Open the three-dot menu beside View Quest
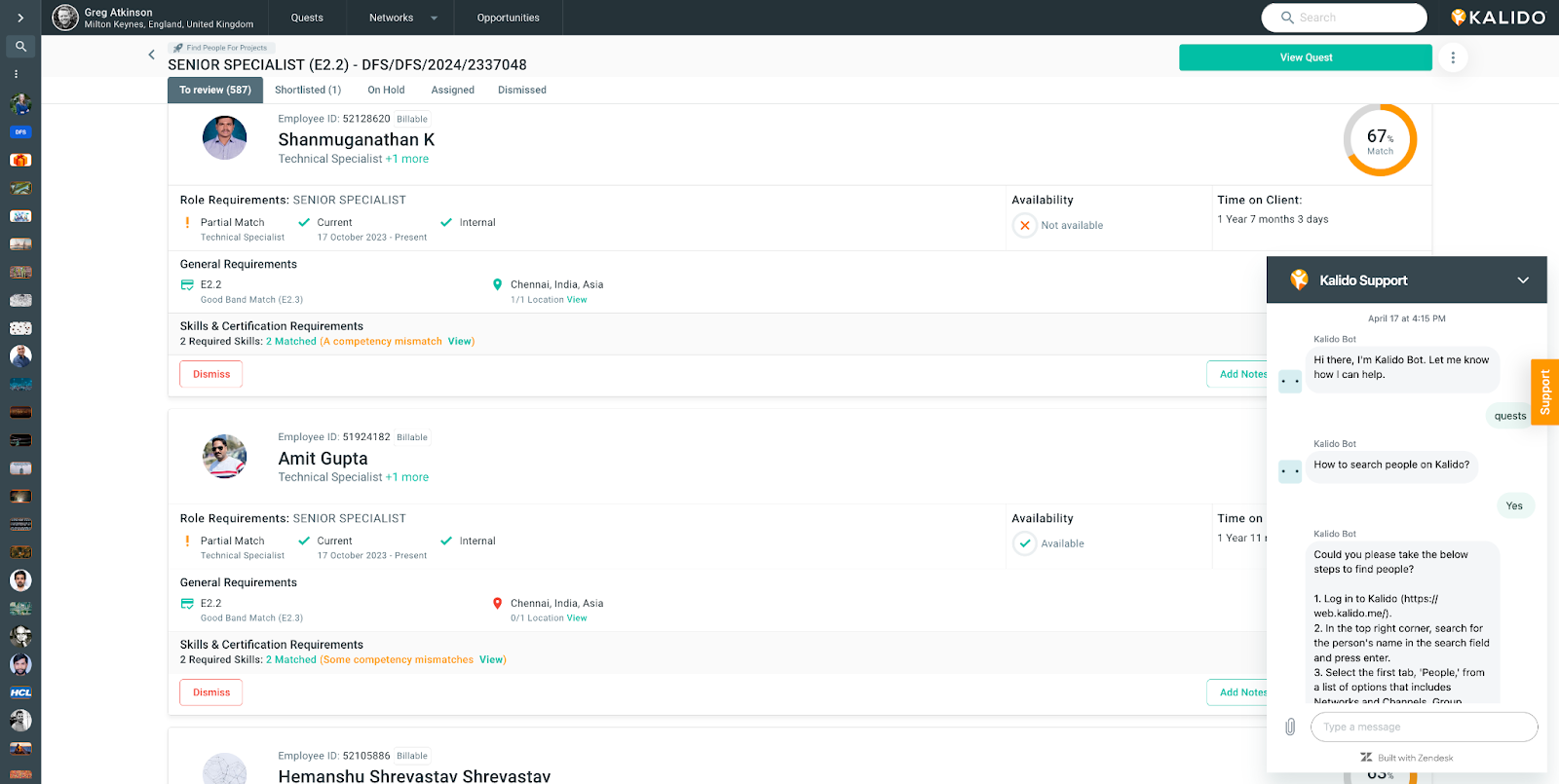 click(x=1453, y=57)
